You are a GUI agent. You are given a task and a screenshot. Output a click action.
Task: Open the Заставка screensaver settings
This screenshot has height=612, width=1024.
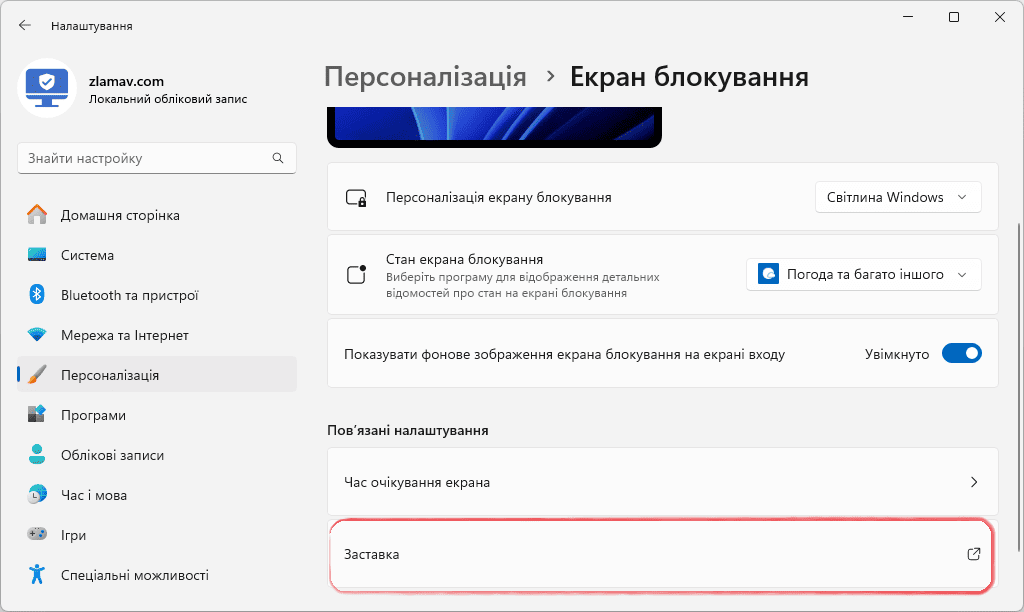click(662, 555)
